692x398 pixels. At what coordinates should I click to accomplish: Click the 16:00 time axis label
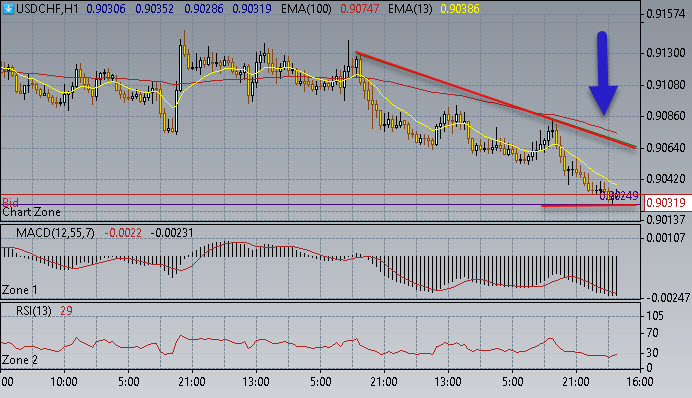(x=639, y=381)
